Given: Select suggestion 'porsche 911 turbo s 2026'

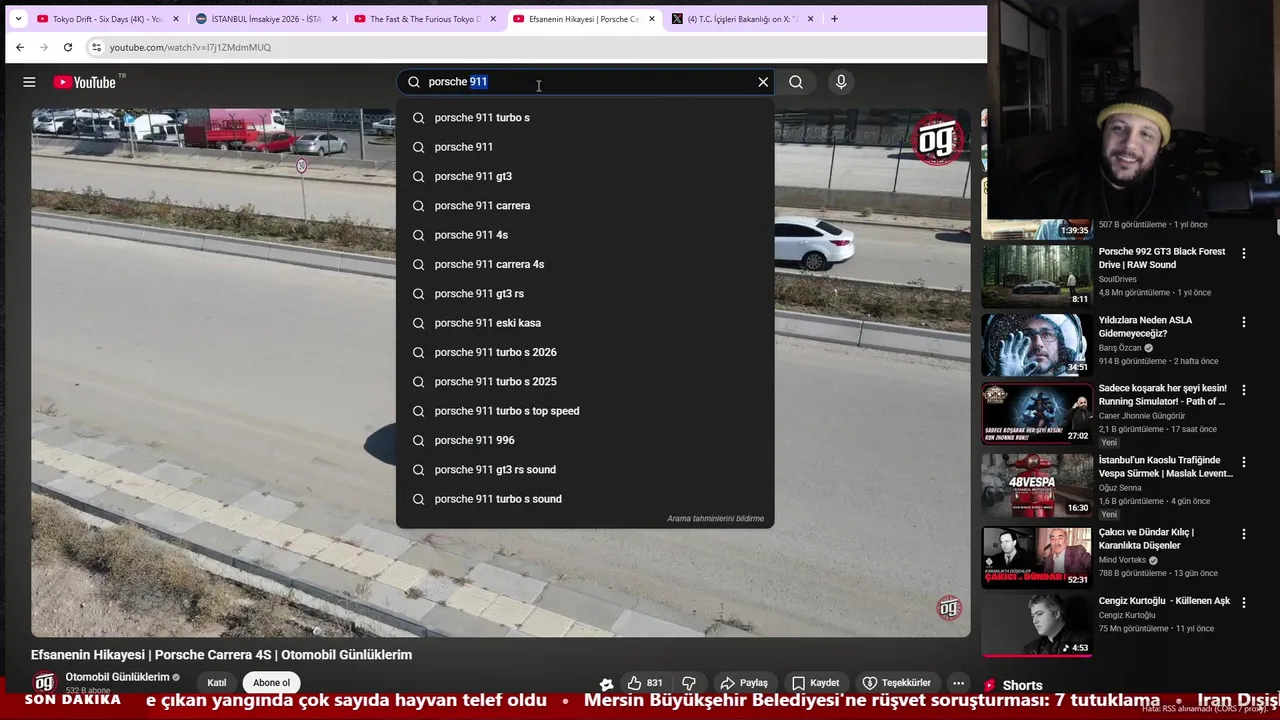Looking at the screenshot, I should pyautogui.click(x=585, y=352).
